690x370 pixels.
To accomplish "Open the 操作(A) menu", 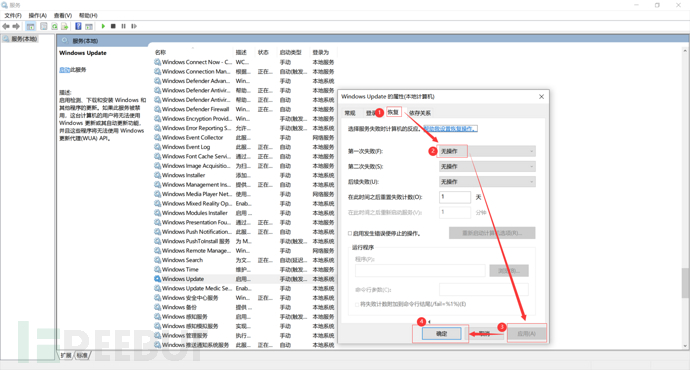I will (37, 15).
